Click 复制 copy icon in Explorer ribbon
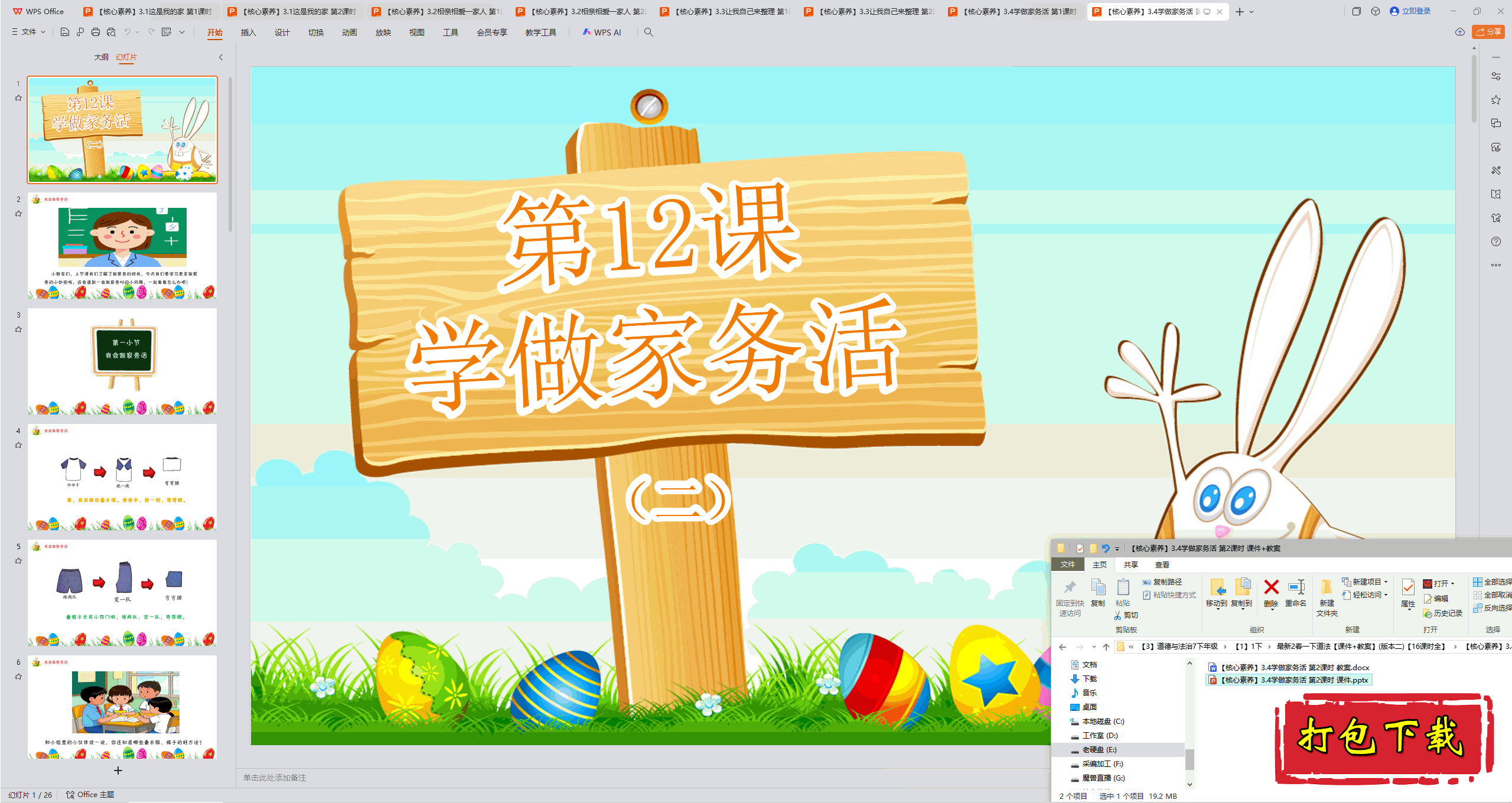 1098,592
